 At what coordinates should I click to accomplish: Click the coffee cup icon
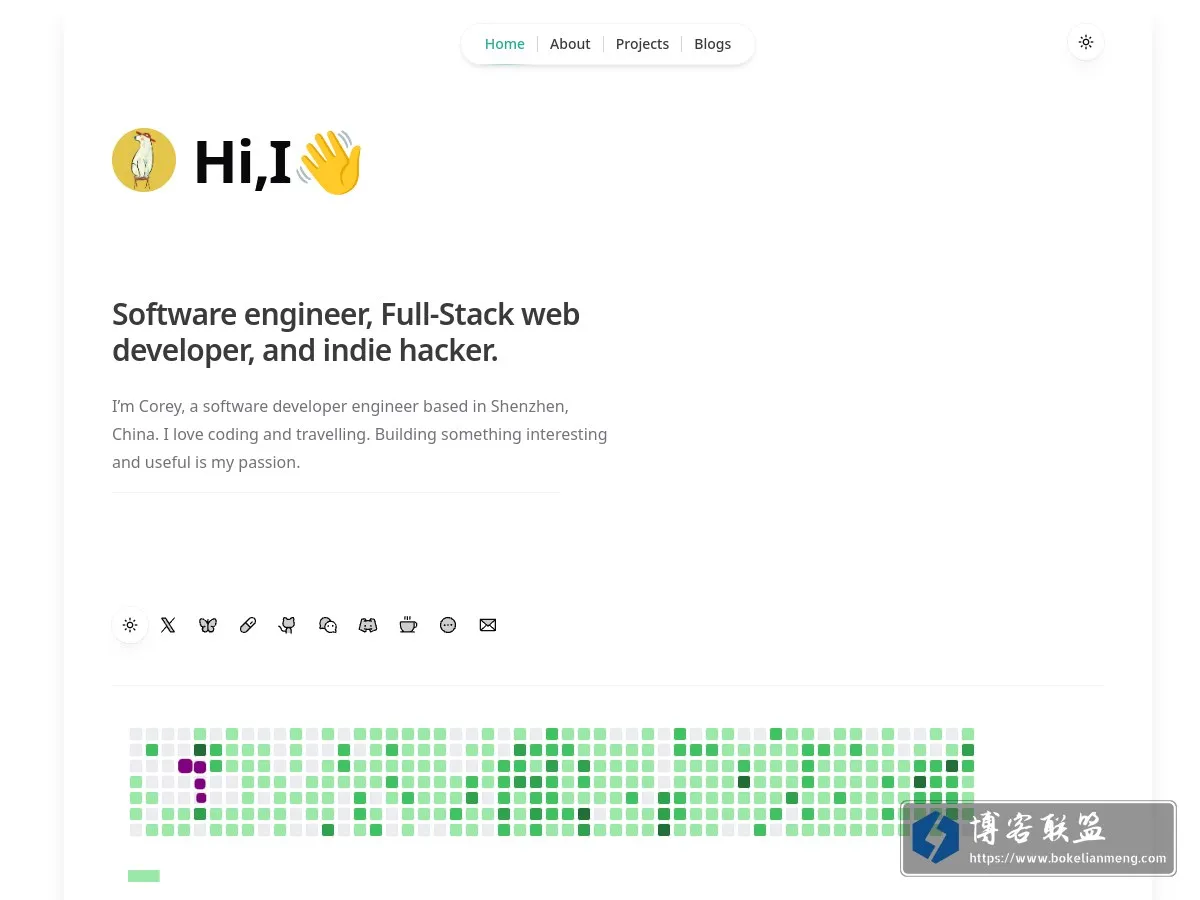click(408, 625)
